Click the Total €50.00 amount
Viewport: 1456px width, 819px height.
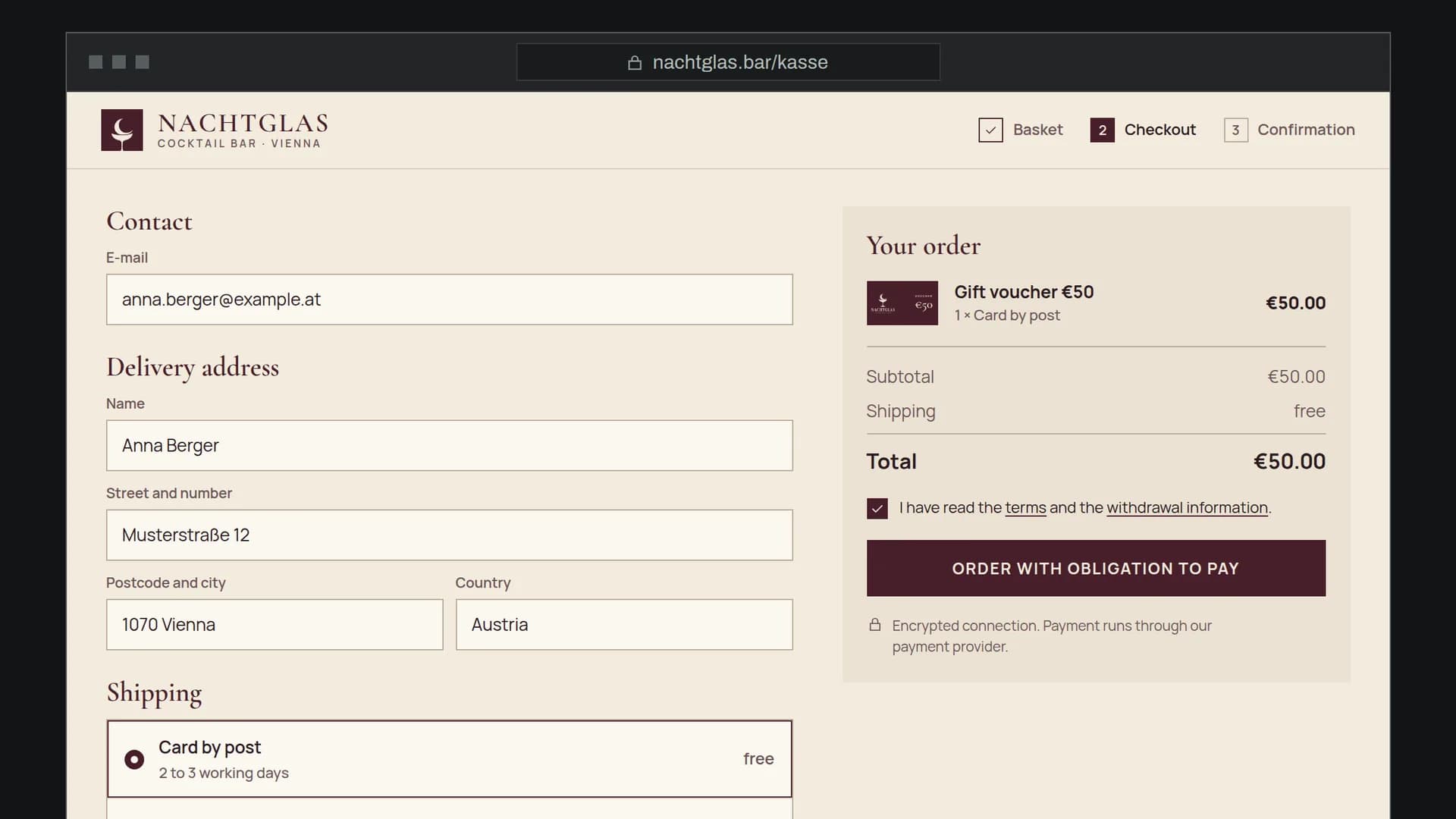(x=1289, y=461)
